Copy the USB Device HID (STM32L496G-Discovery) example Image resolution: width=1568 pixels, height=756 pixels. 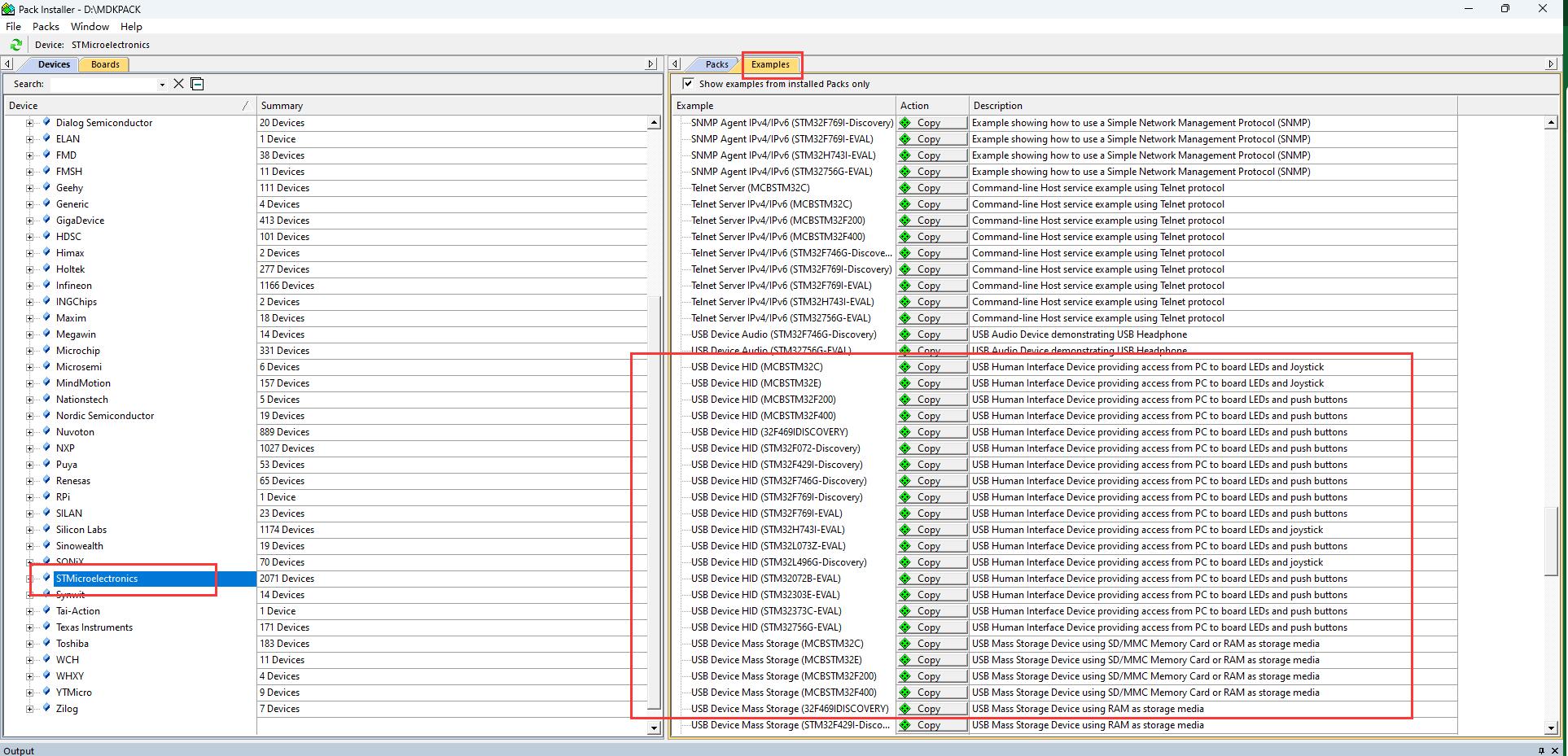click(x=932, y=562)
